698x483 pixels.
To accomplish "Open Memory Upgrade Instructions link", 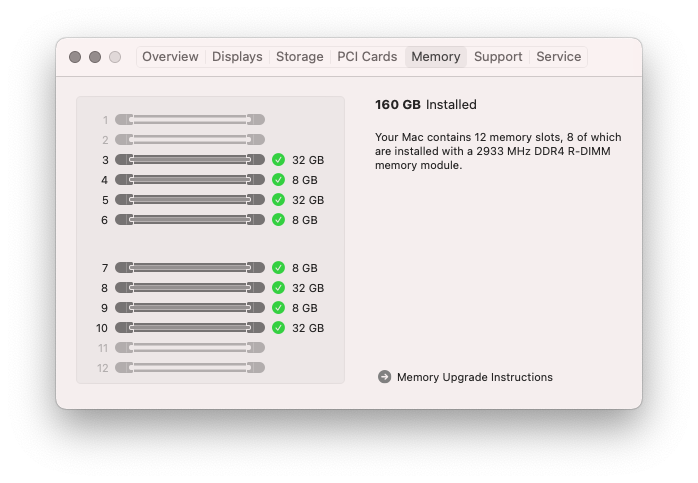I will [475, 377].
